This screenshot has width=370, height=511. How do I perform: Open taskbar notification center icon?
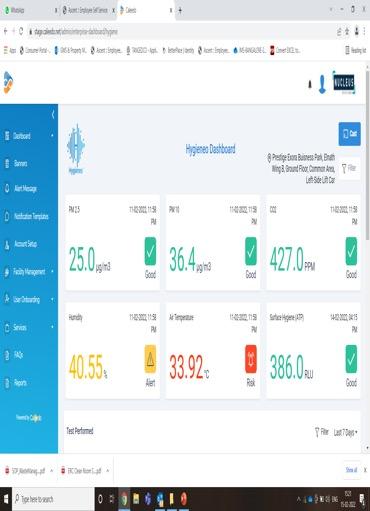(x=362, y=499)
